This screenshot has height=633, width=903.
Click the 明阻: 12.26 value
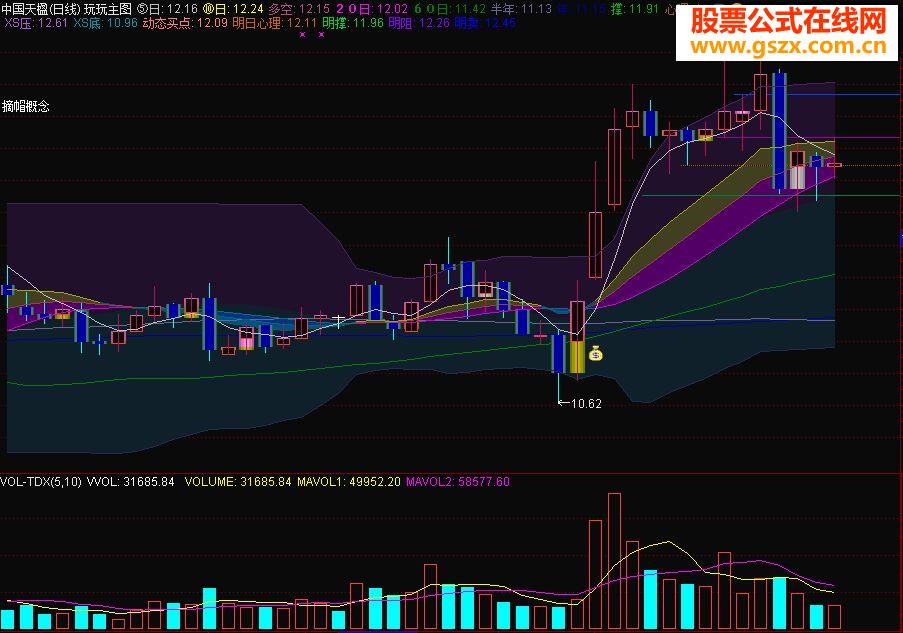pos(419,23)
